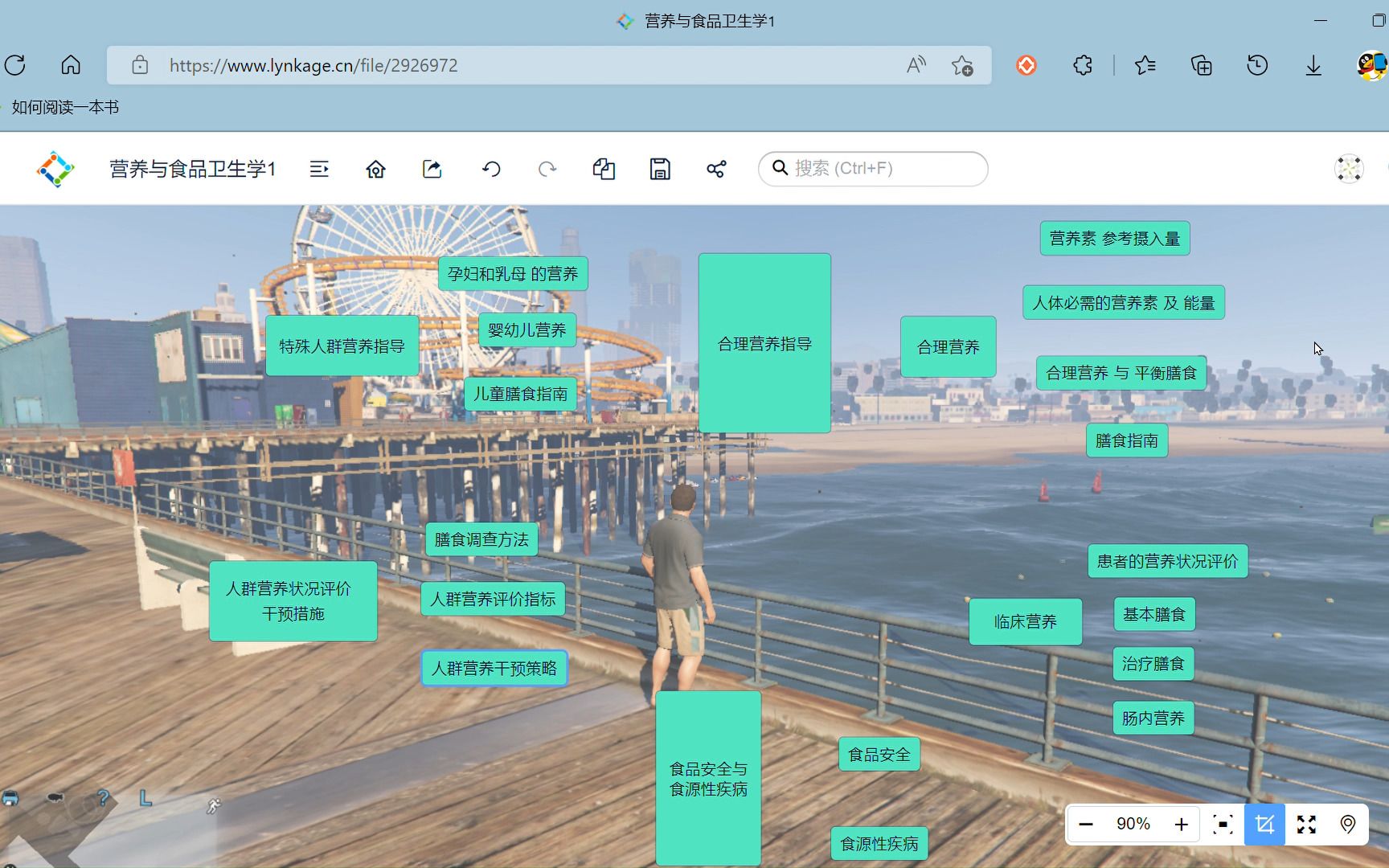
Task: Save the mind map file
Action: click(660, 169)
